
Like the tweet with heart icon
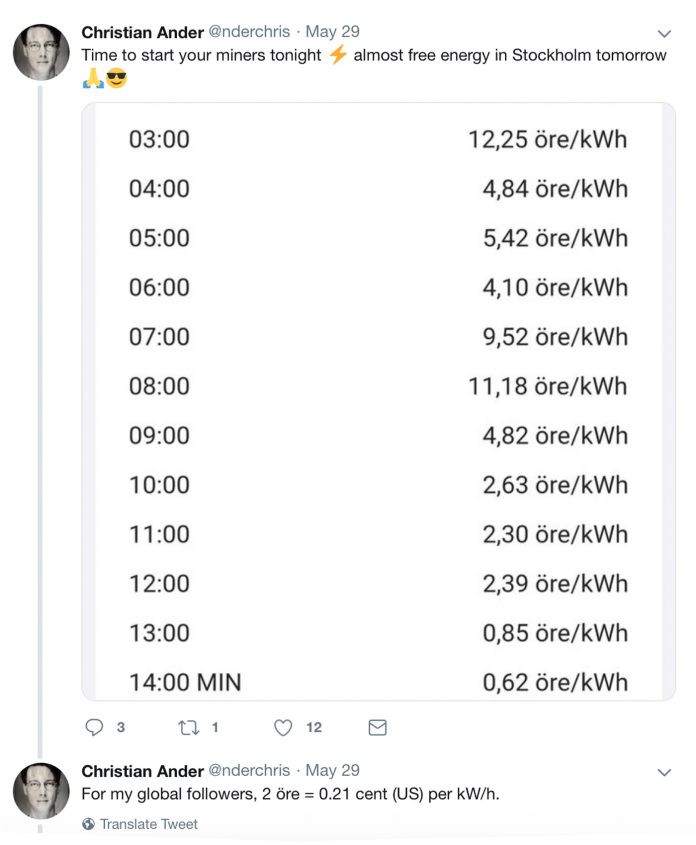(x=283, y=728)
